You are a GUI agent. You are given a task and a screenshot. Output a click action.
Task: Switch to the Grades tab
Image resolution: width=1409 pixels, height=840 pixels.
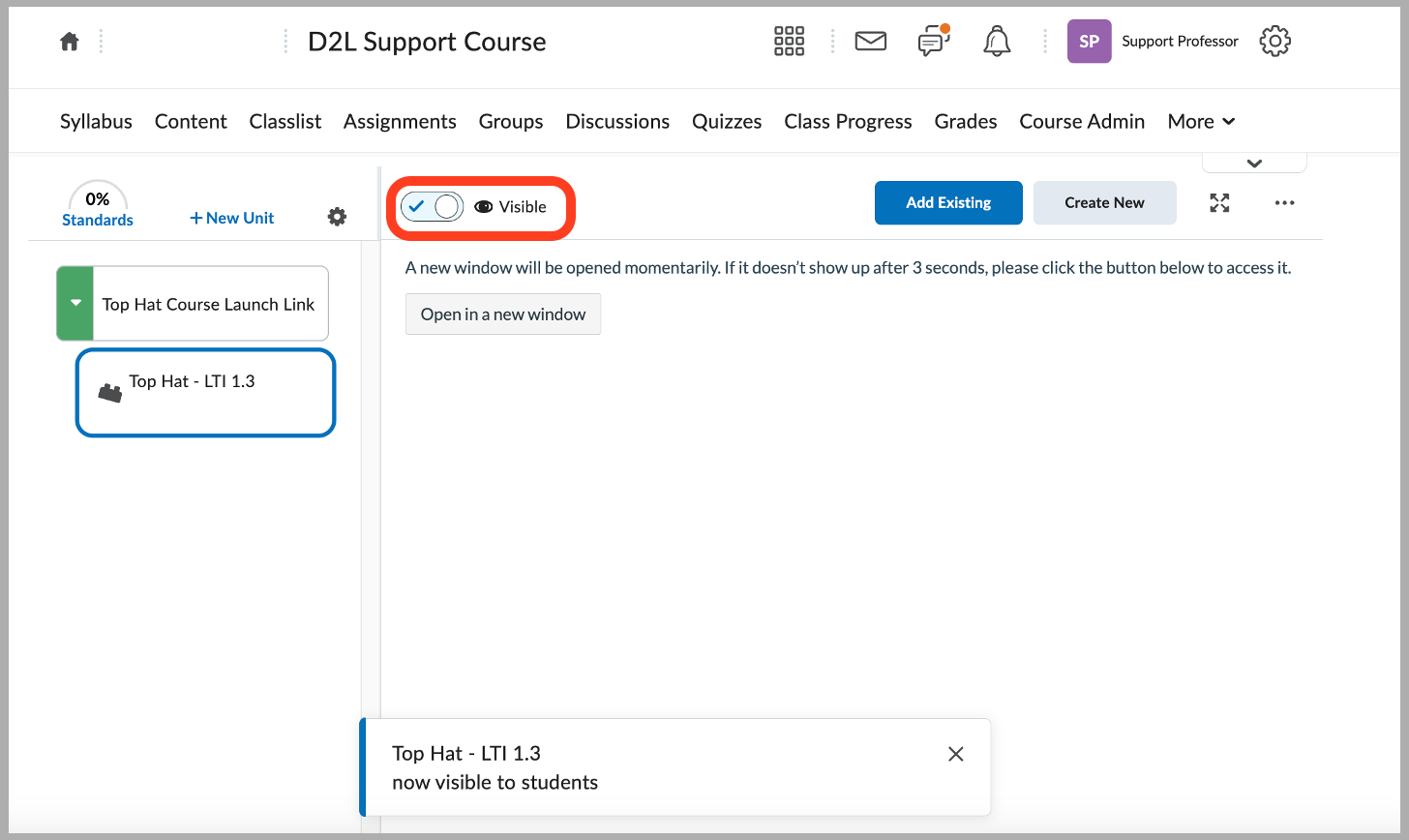(x=965, y=121)
